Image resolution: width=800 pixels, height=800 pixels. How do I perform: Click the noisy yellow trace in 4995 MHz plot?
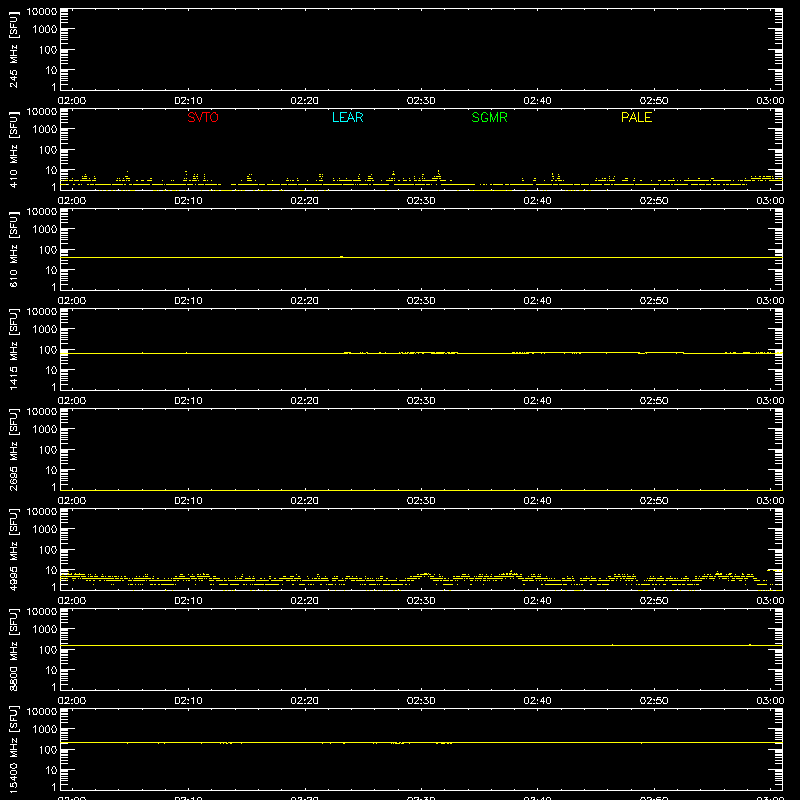coord(421,579)
